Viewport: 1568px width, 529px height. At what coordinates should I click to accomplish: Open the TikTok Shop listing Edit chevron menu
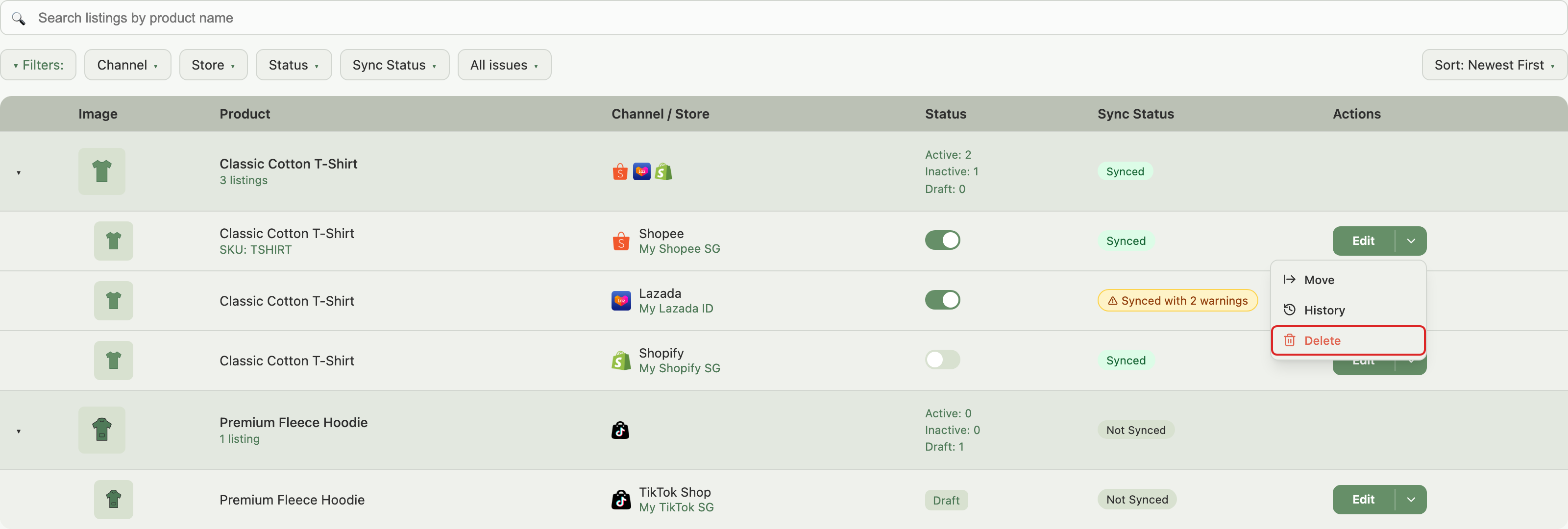(x=1411, y=500)
